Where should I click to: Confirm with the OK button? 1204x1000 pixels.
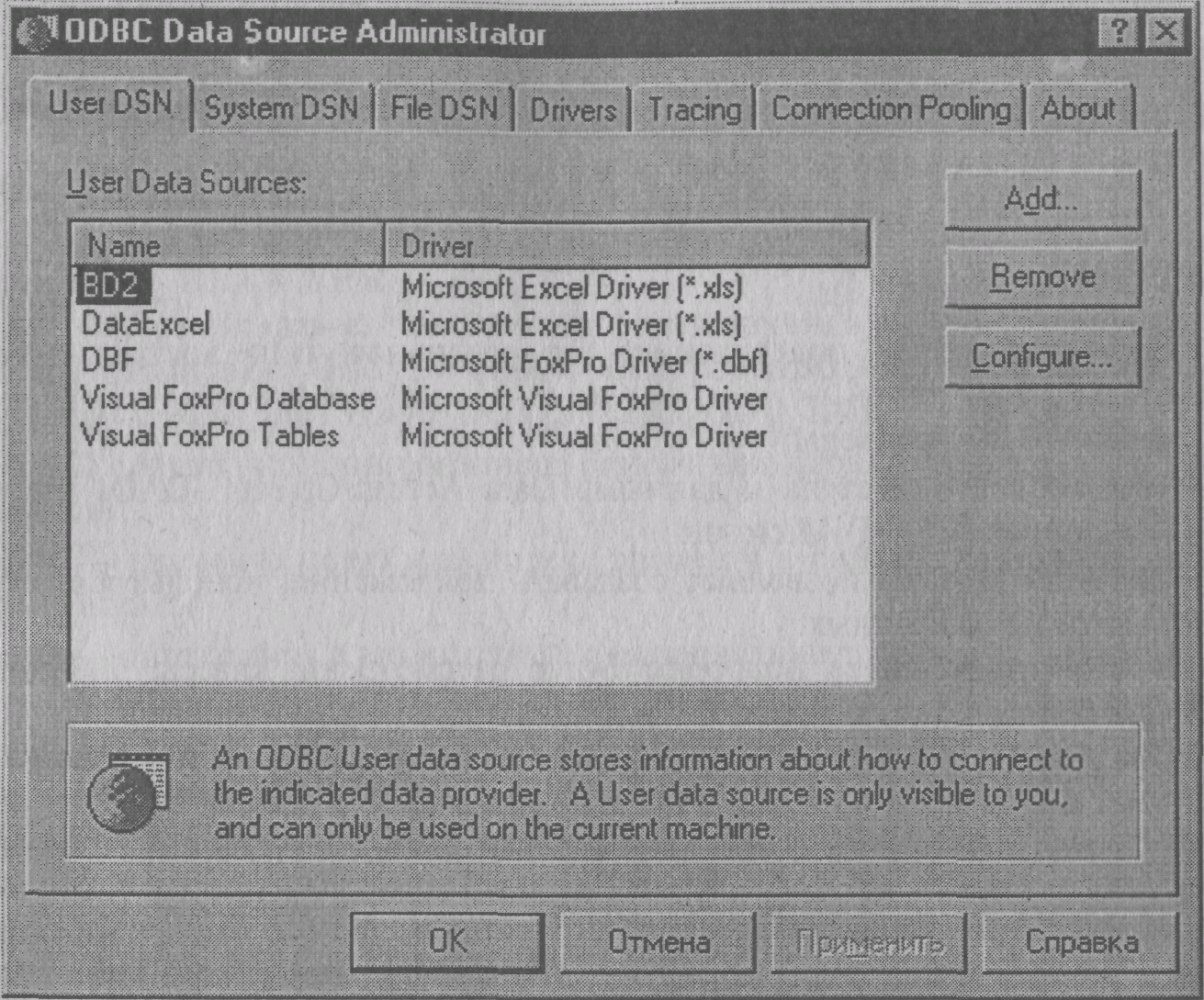(x=448, y=942)
